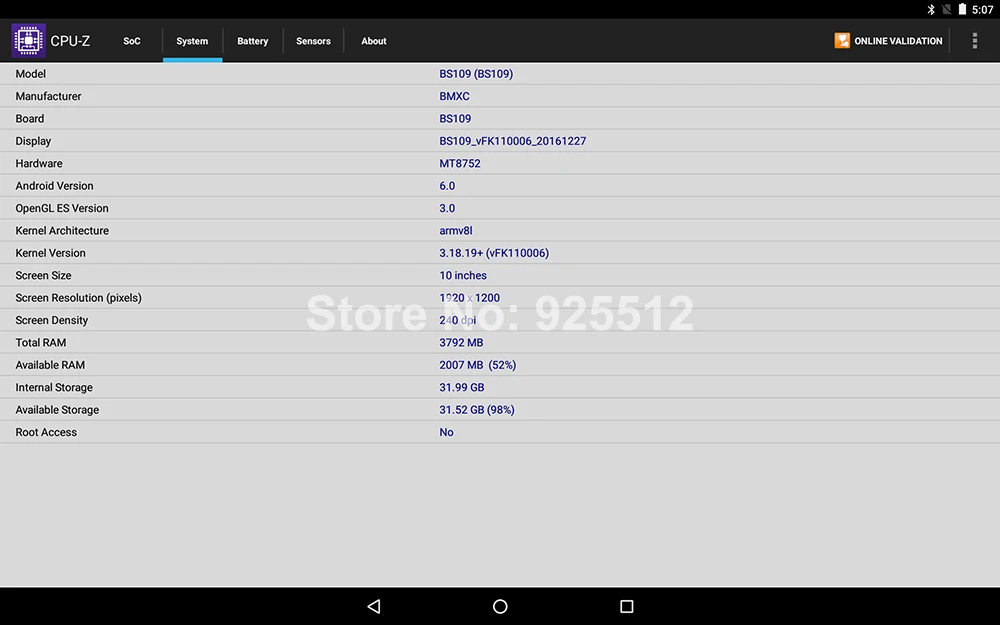Select the 2007 MB (52%) value
Screen dimensions: 1000x625
tap(478, 365)
